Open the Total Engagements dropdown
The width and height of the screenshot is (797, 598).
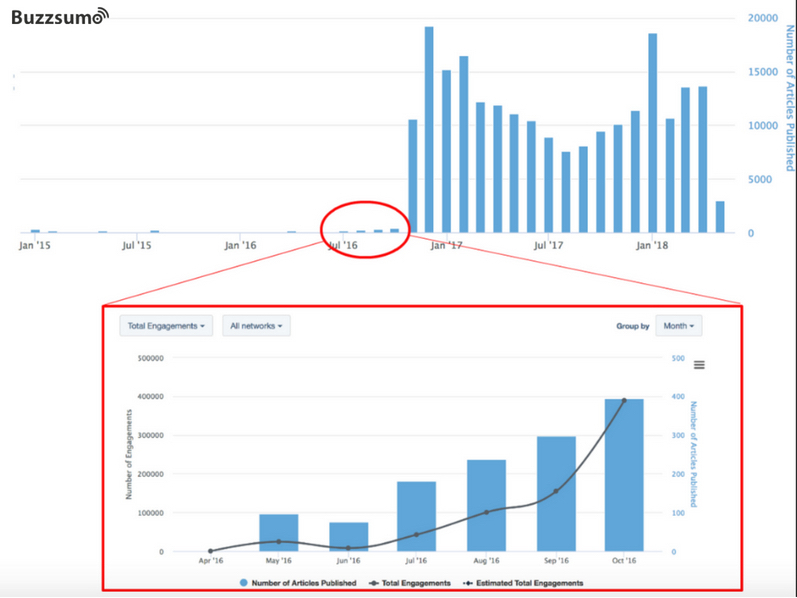click(166, 326)
